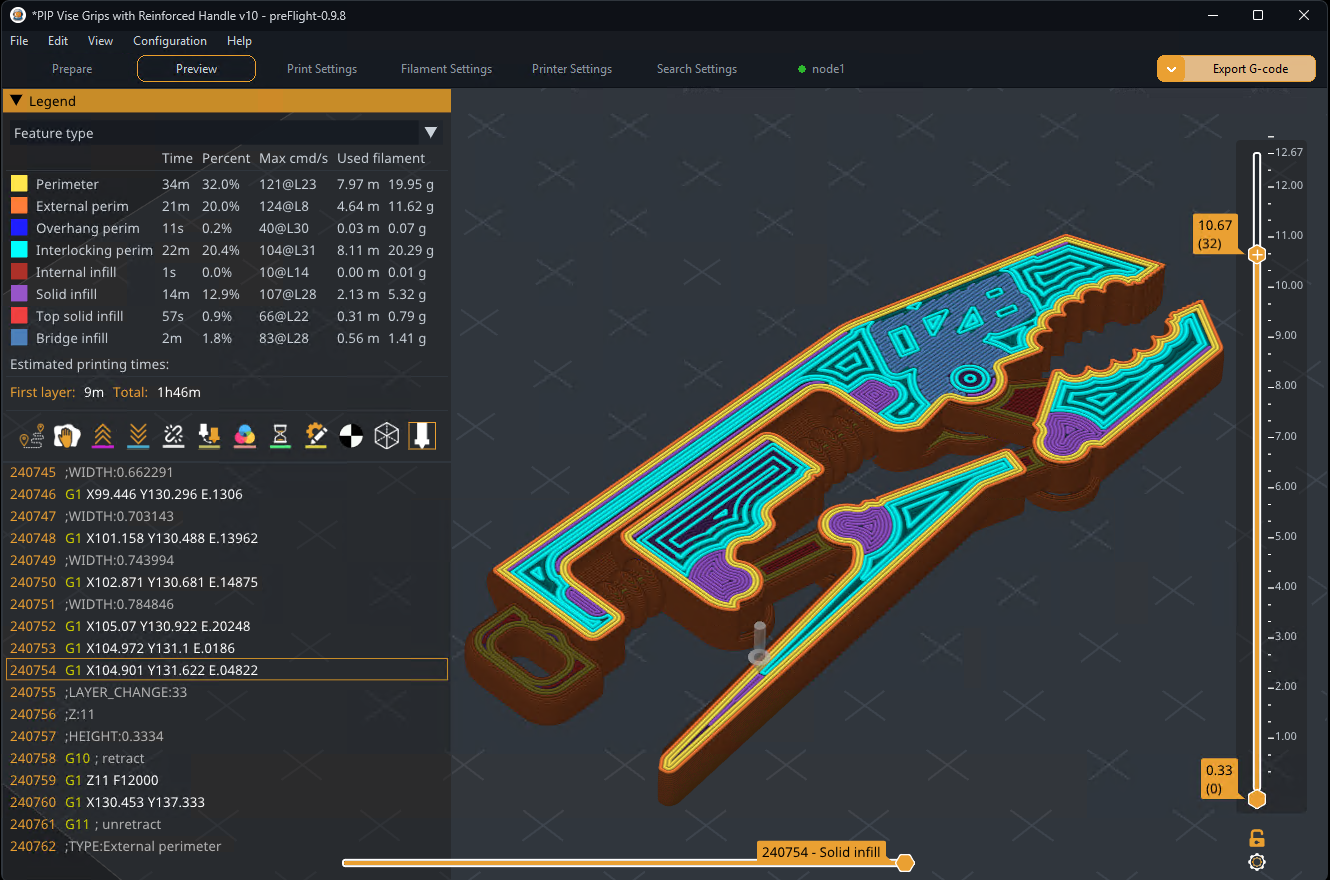Image resolution: width=1330 pixels, height=880 pixels.
Task: Click the Solid infill purple color swatch
Action: click(x=19, y=294)
